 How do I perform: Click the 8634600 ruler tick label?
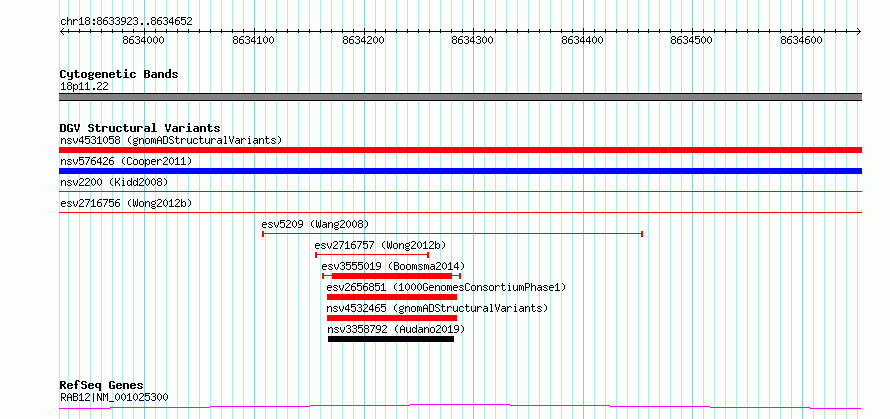click(801, 40)
